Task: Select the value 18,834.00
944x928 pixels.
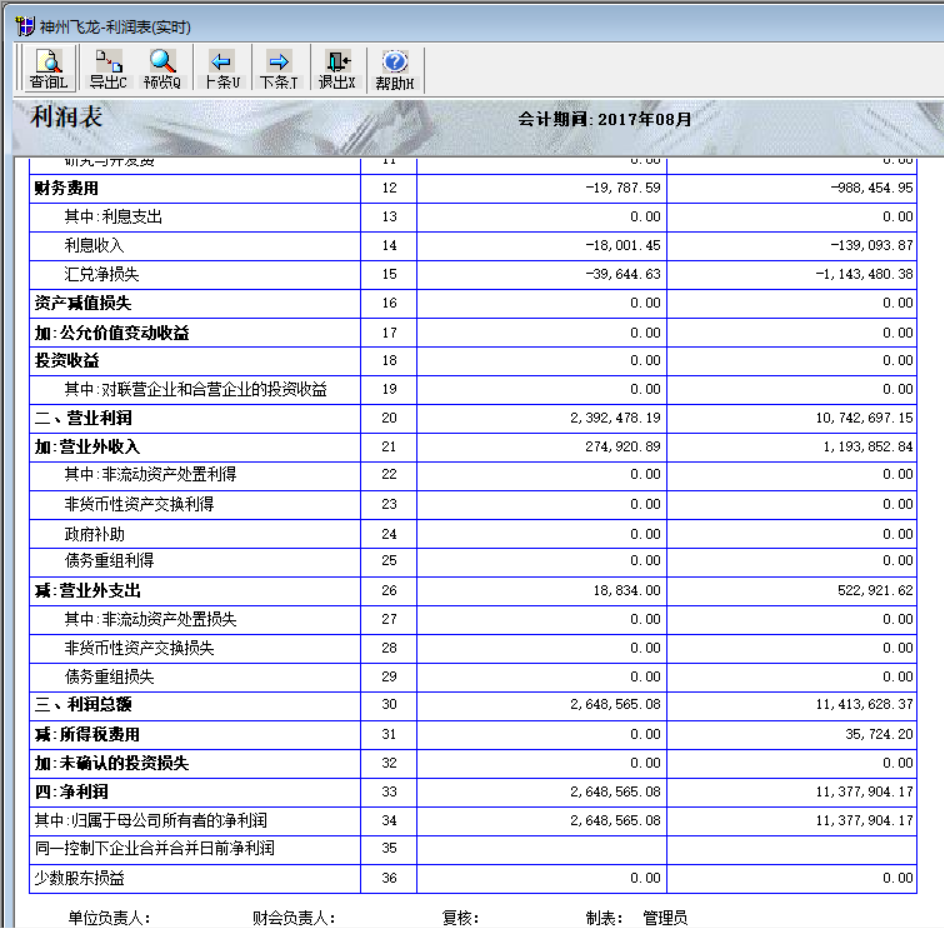Action: click(x=627, y=590)
